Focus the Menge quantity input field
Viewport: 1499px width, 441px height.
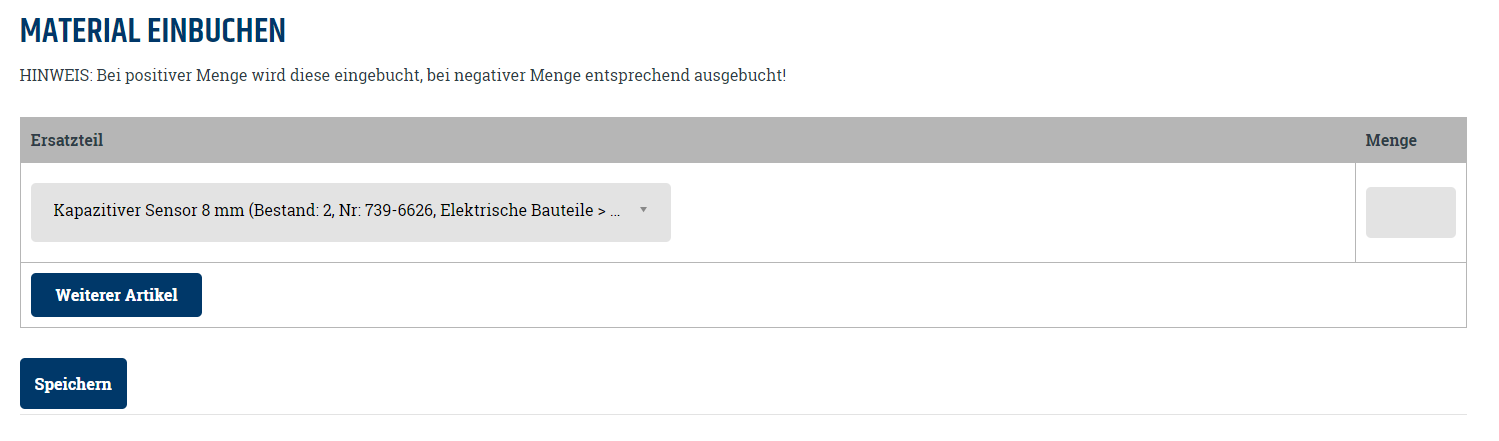1410,212
